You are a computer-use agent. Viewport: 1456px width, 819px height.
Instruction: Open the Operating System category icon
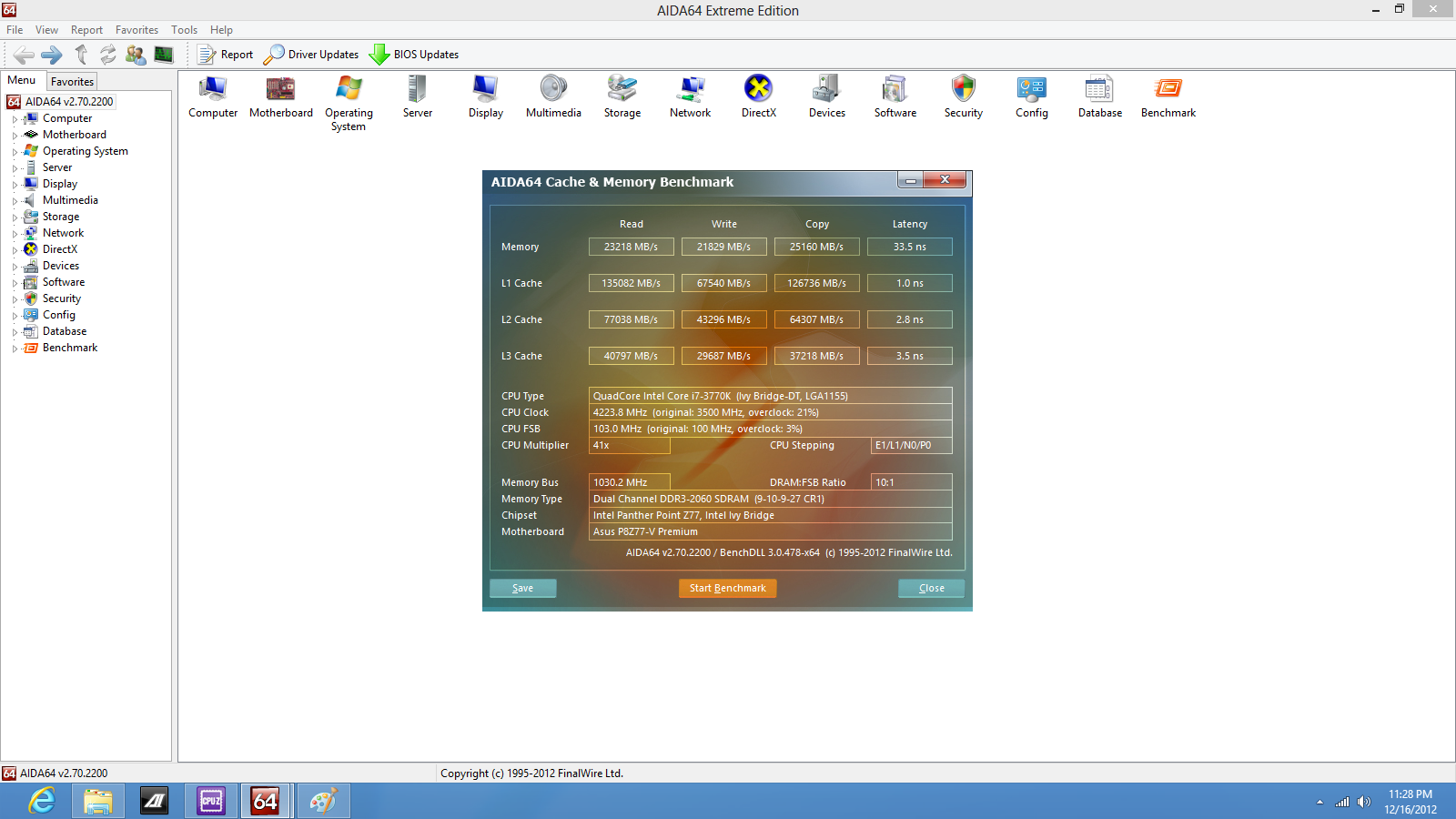[349, 103]
